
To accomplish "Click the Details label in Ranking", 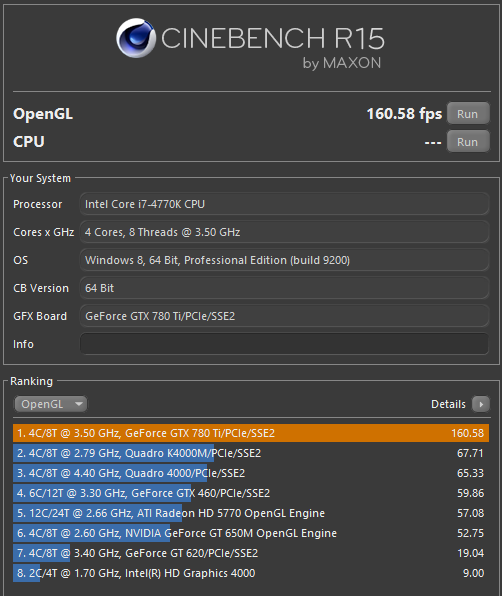I will pyautogui.click(x=448, y=404).
